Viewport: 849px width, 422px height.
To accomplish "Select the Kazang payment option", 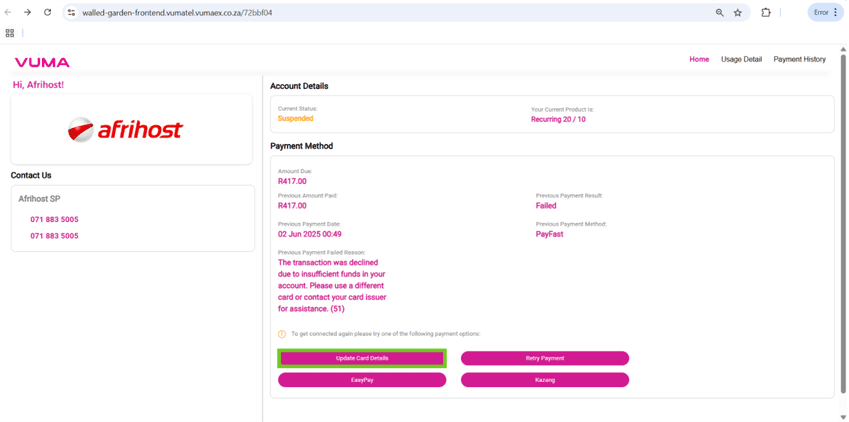I will (x=545, y=380).
